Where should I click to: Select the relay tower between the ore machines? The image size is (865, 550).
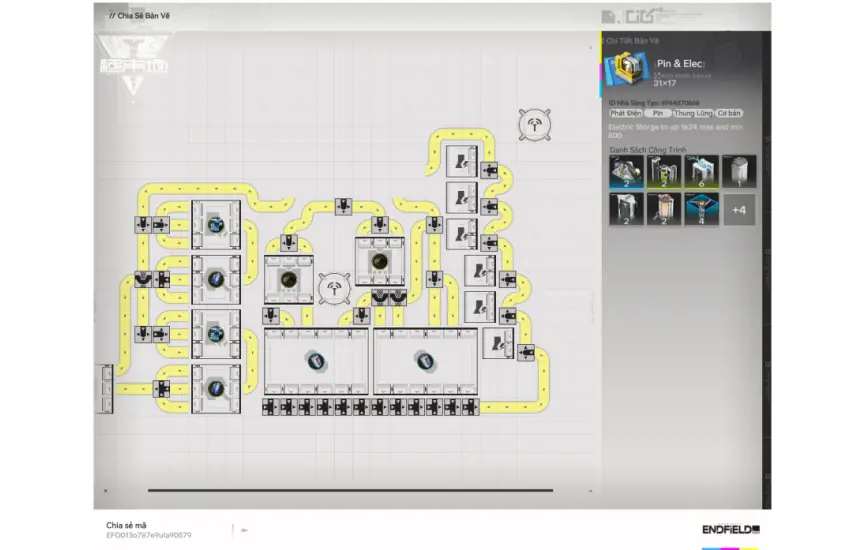(334, 288)
